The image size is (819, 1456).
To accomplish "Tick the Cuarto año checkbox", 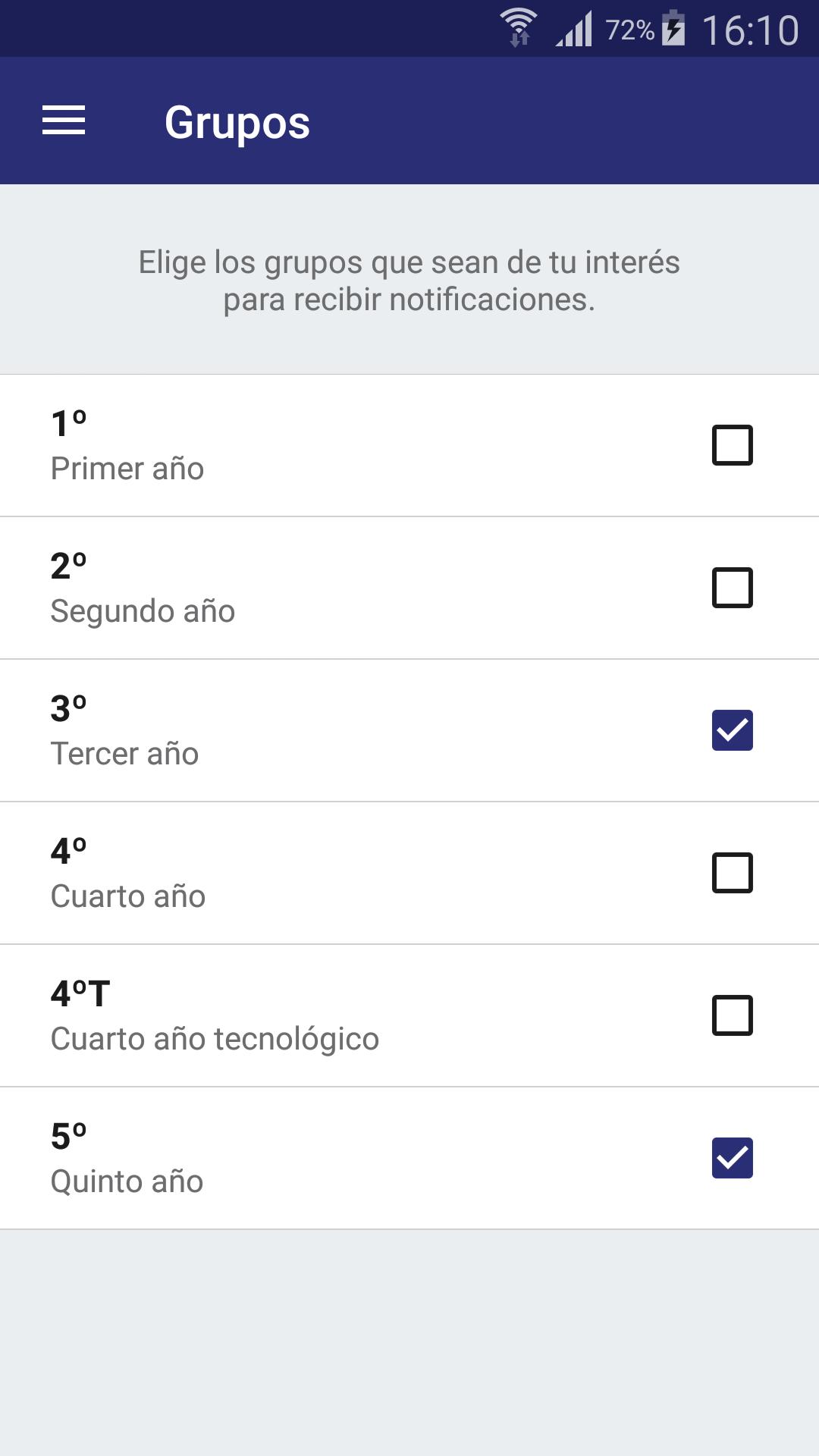I will tap(733, 873).
